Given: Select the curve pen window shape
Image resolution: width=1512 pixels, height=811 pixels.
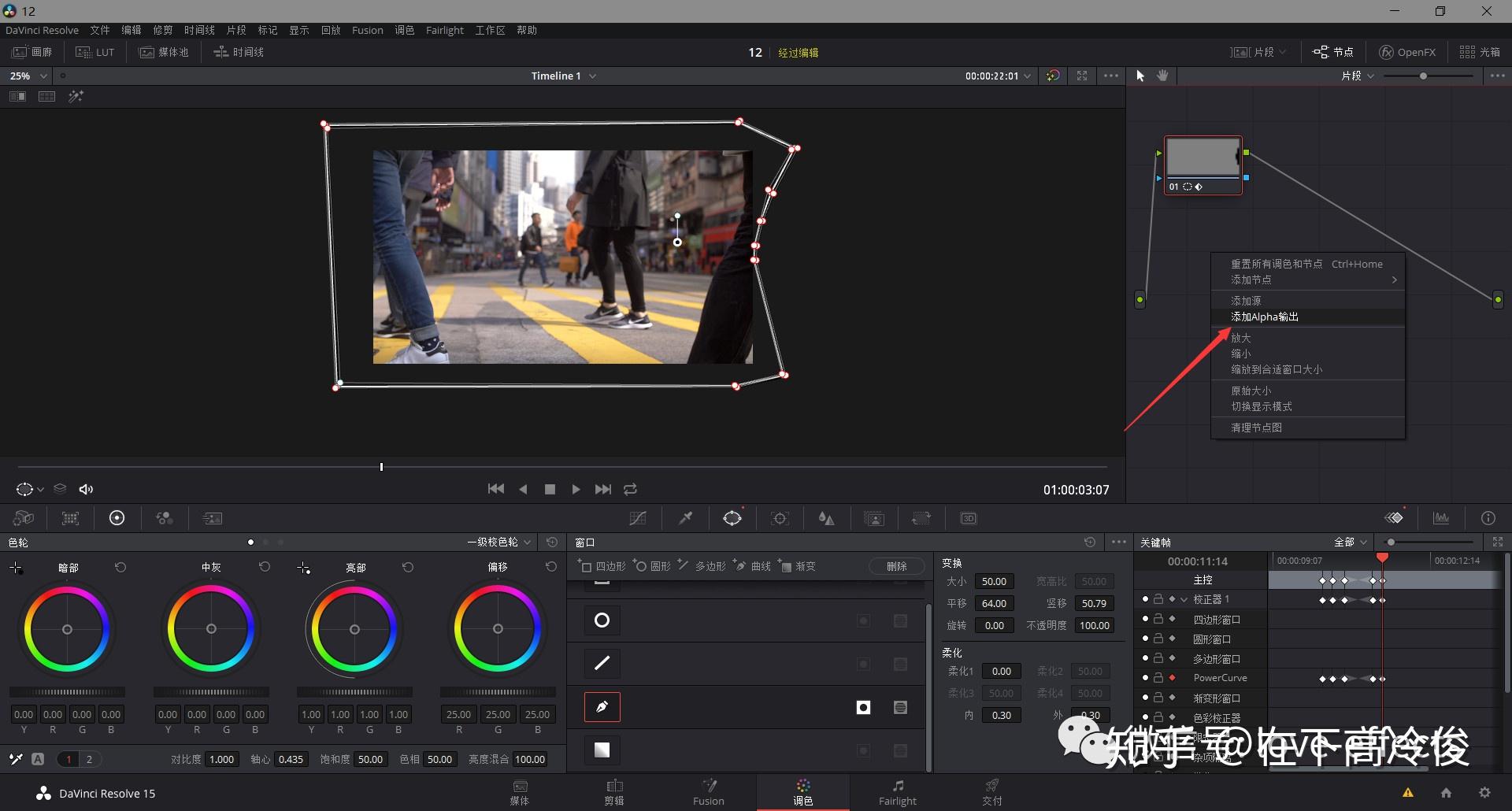Looking at the screenshot, I should coord(602,707).
